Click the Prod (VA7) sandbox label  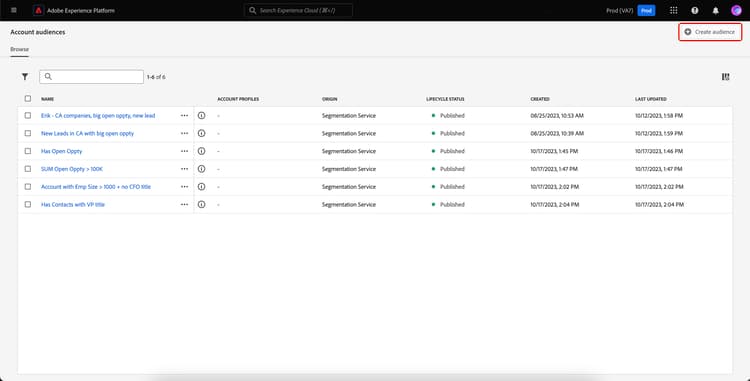(620, 11)
